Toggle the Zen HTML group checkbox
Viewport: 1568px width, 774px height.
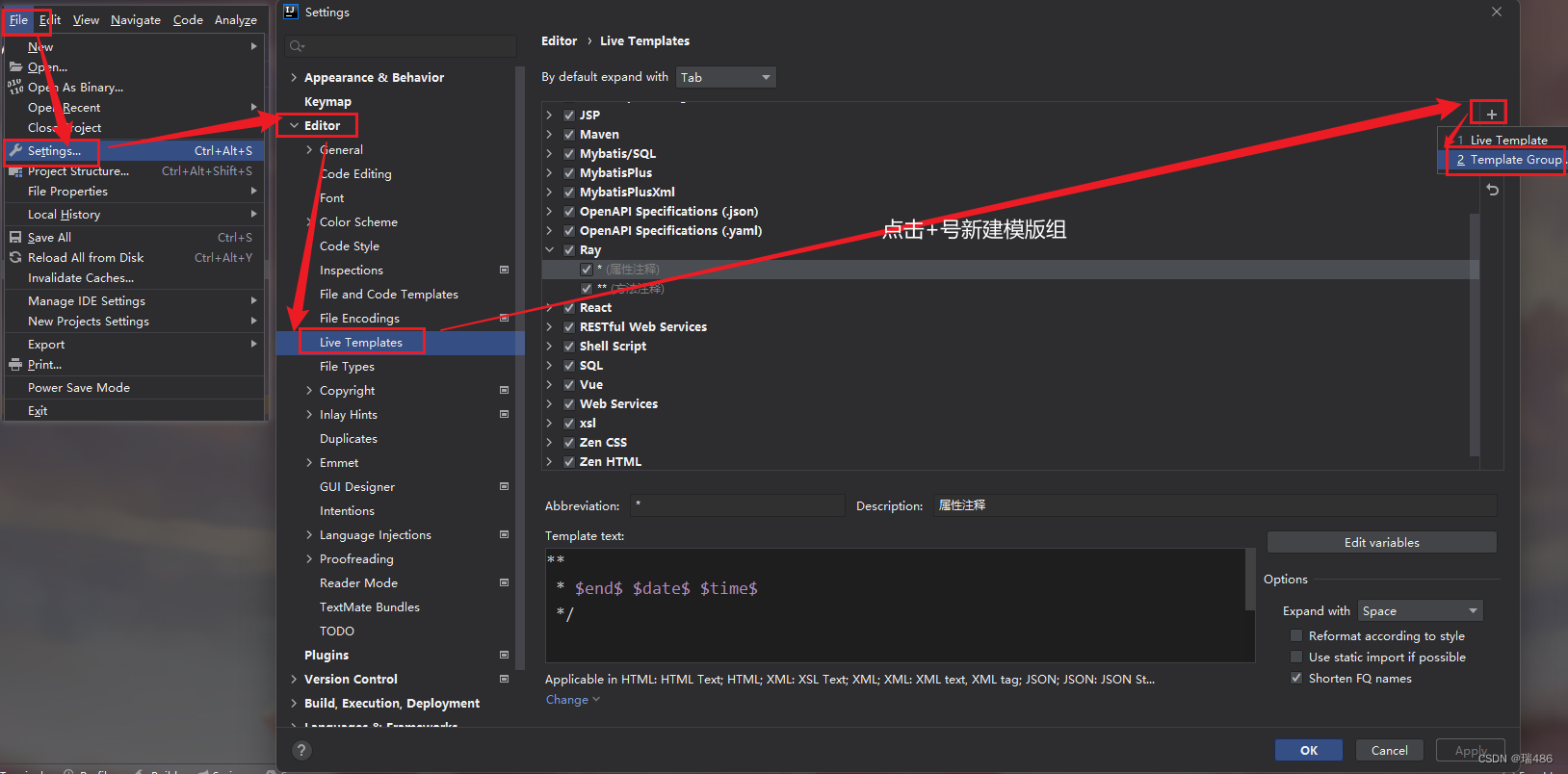pos(569,461)
